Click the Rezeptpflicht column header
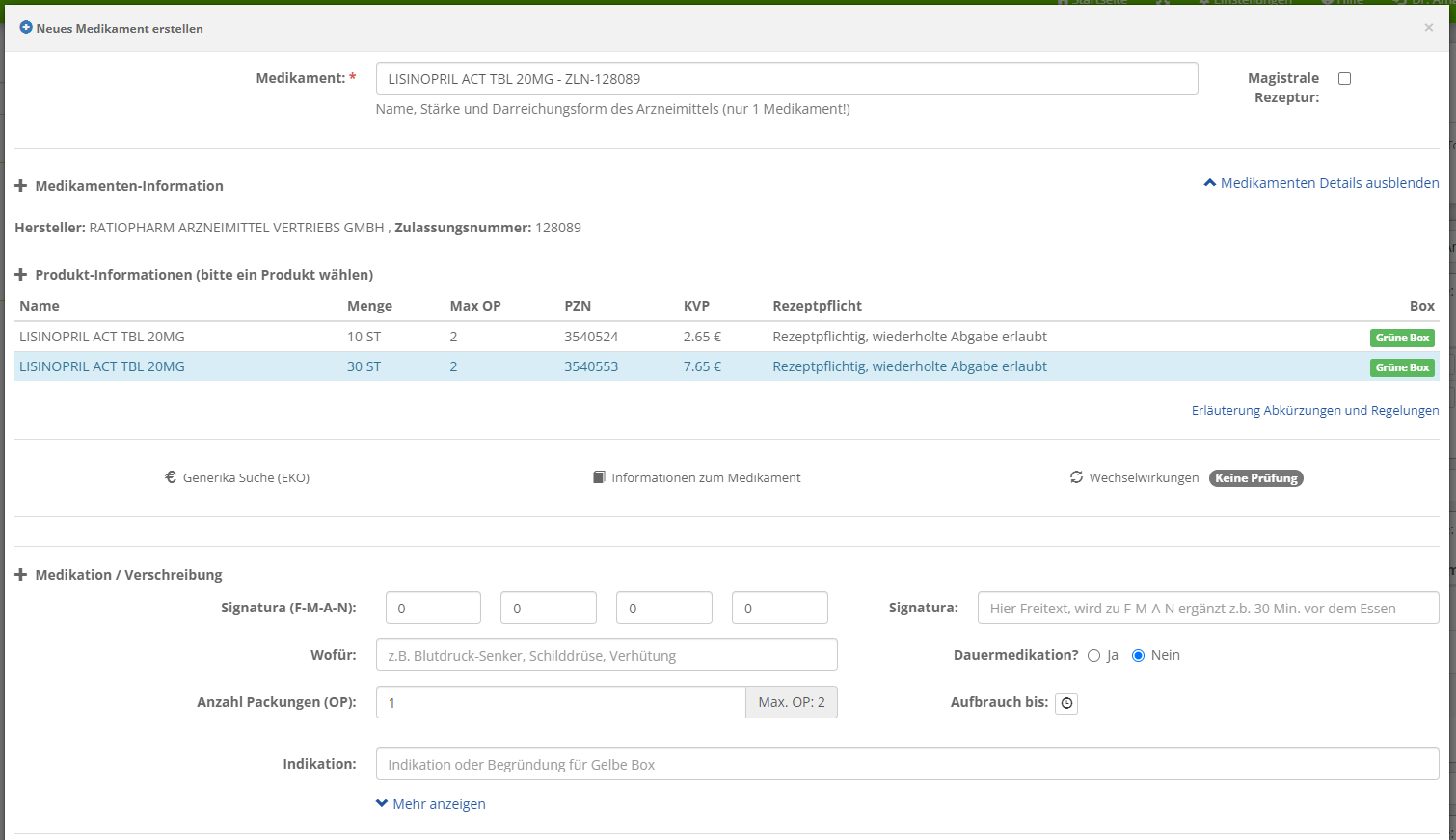Screen dimensions: 1456x840 click(817, 306)
